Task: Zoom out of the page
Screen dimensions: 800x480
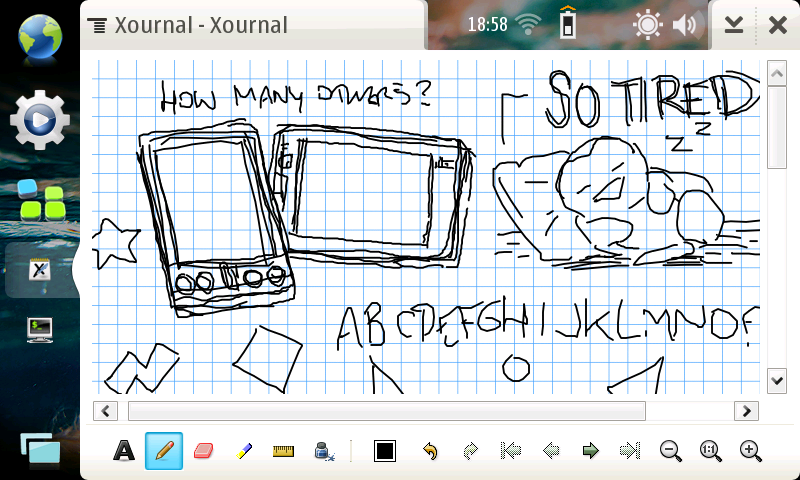Action: pyautogui.click(x=670, y=451)
